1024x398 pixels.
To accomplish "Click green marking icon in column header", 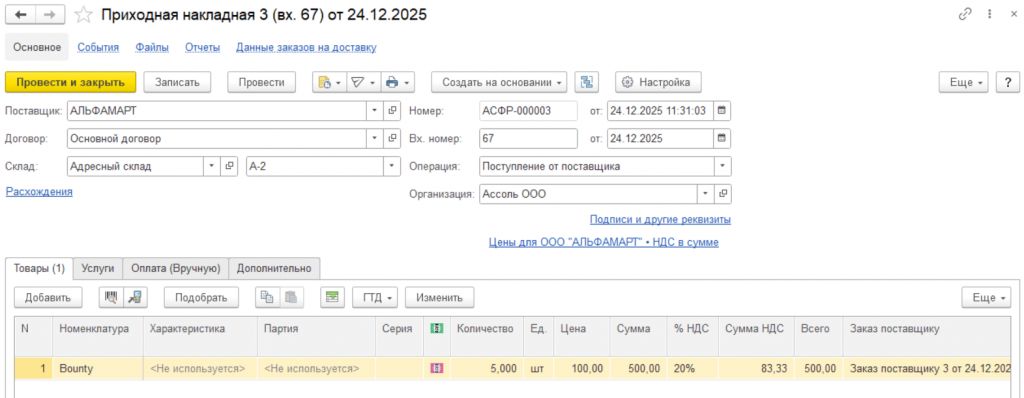I will tap(436, 329).
